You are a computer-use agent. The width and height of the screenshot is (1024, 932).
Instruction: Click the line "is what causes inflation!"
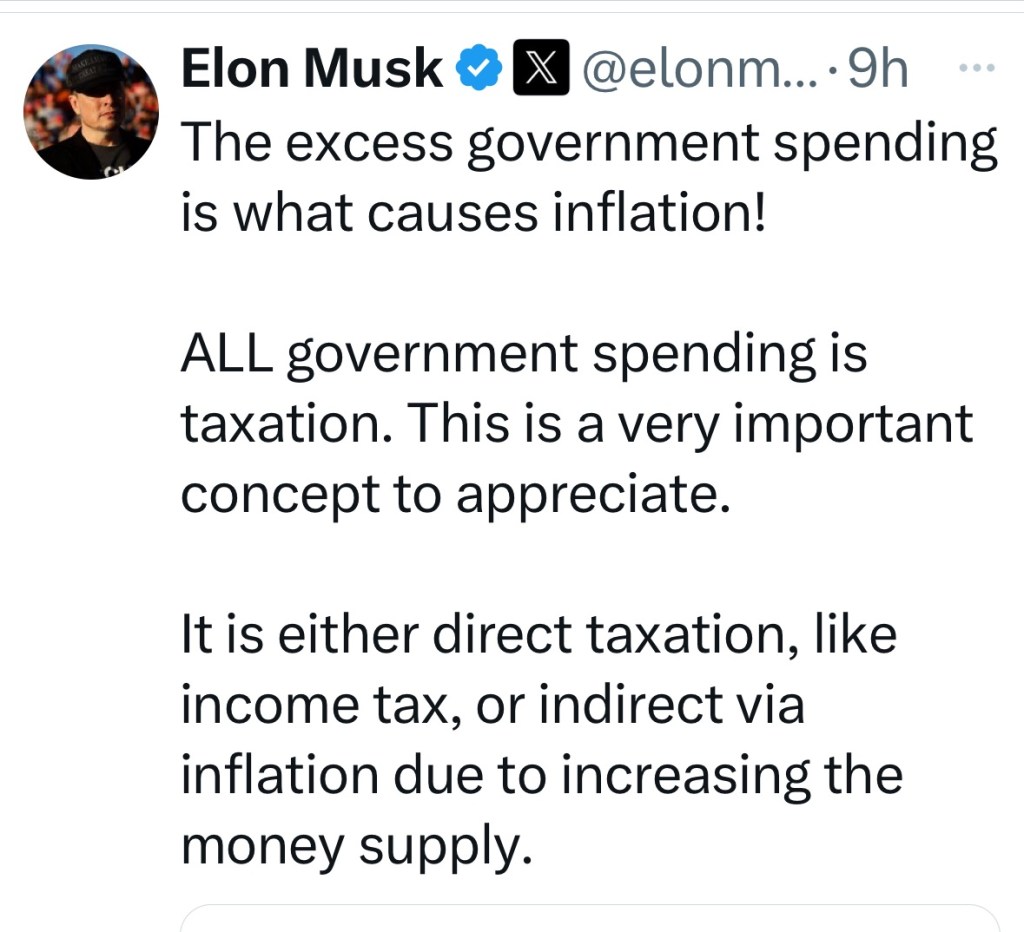coord(472,214)
